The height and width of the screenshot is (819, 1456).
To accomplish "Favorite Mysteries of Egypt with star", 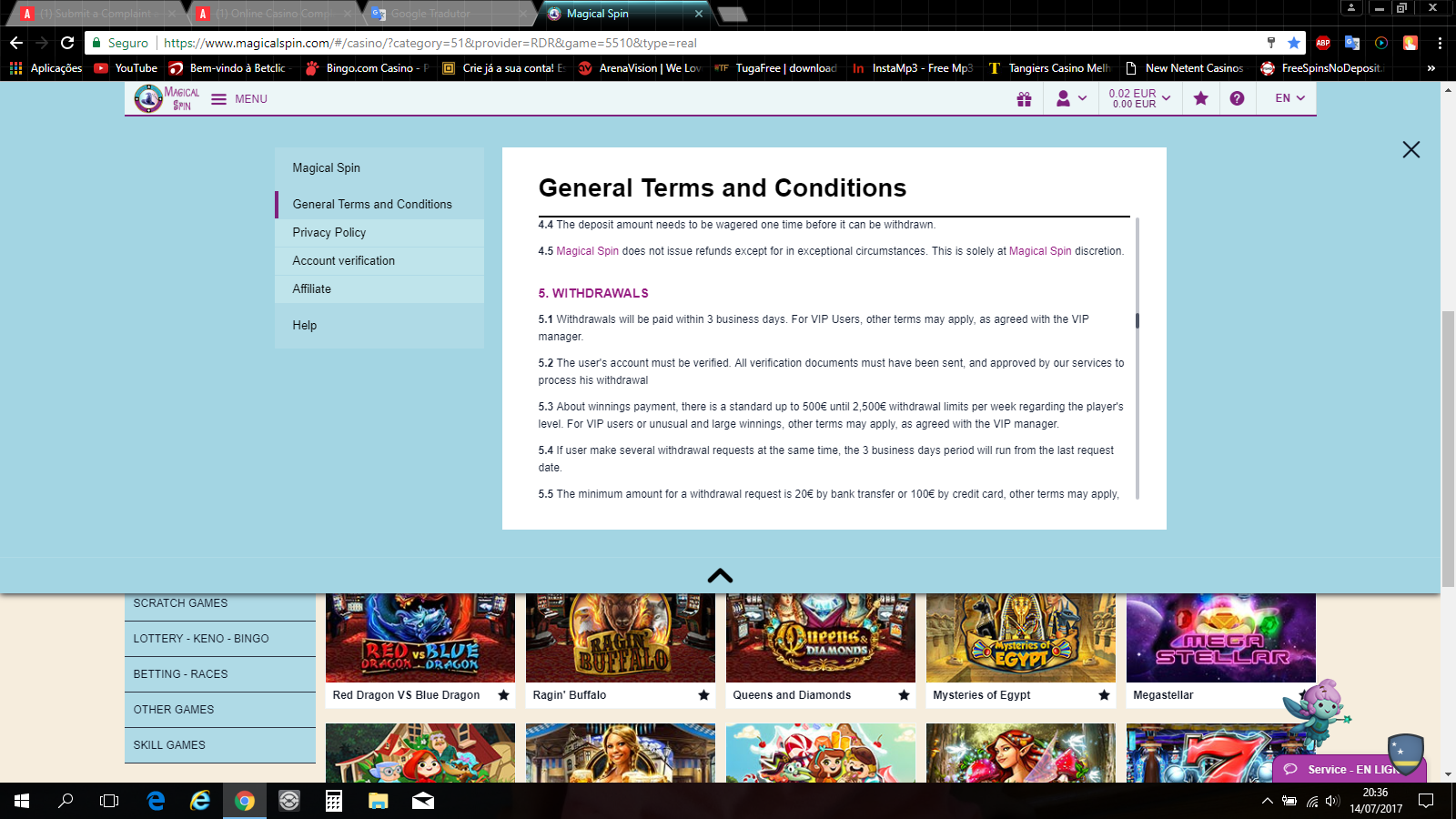I will pos(1104,695).
